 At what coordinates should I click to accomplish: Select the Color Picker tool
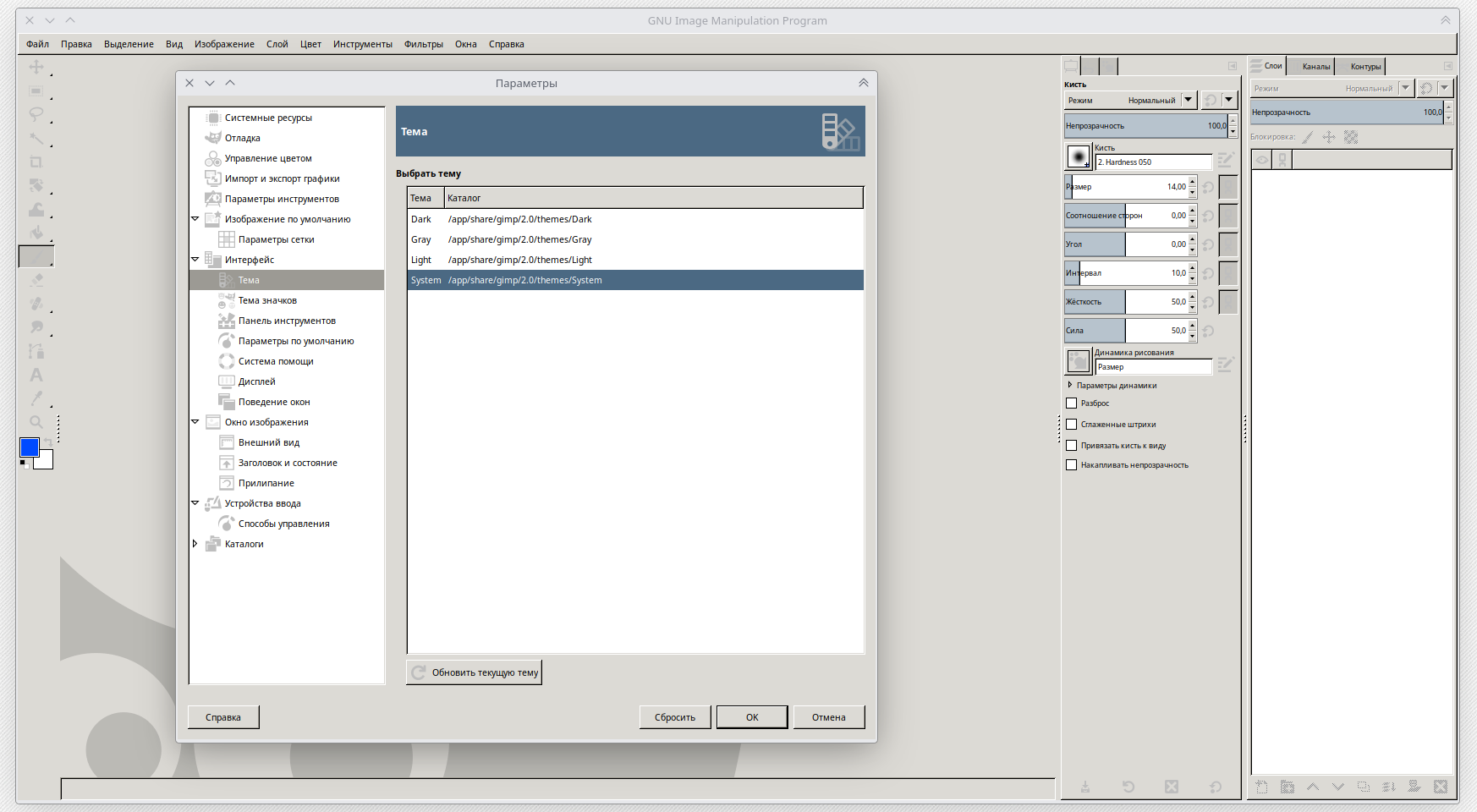click(36, 398)
